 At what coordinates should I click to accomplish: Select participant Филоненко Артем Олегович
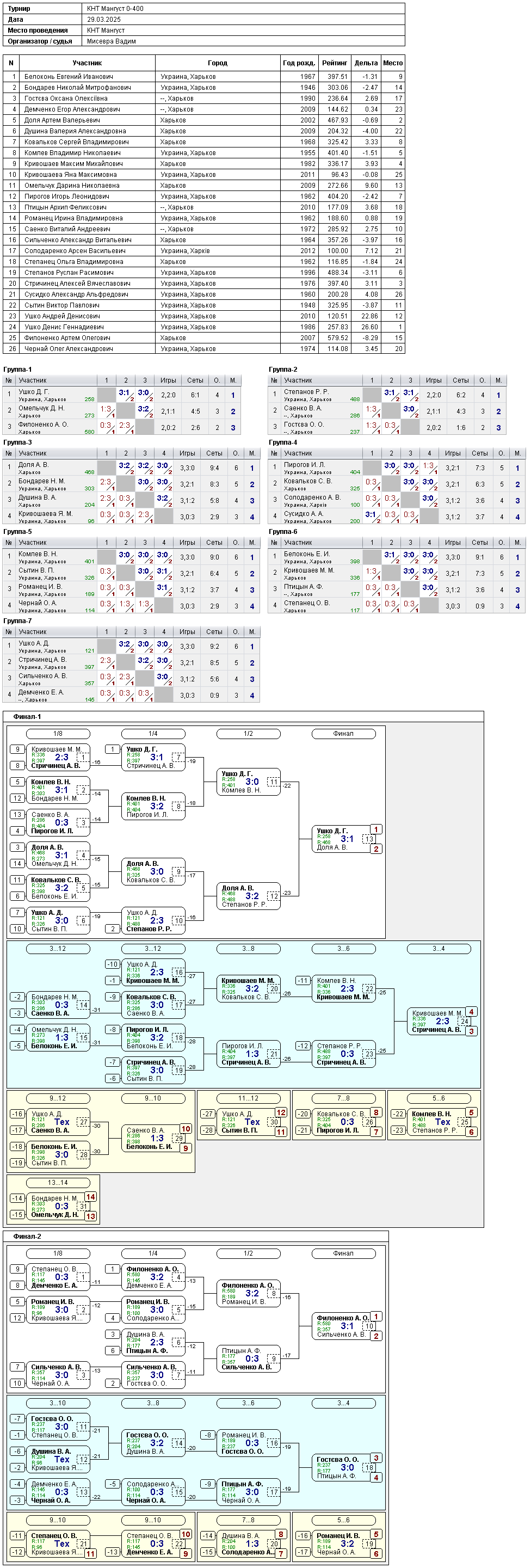coord(67,338)
